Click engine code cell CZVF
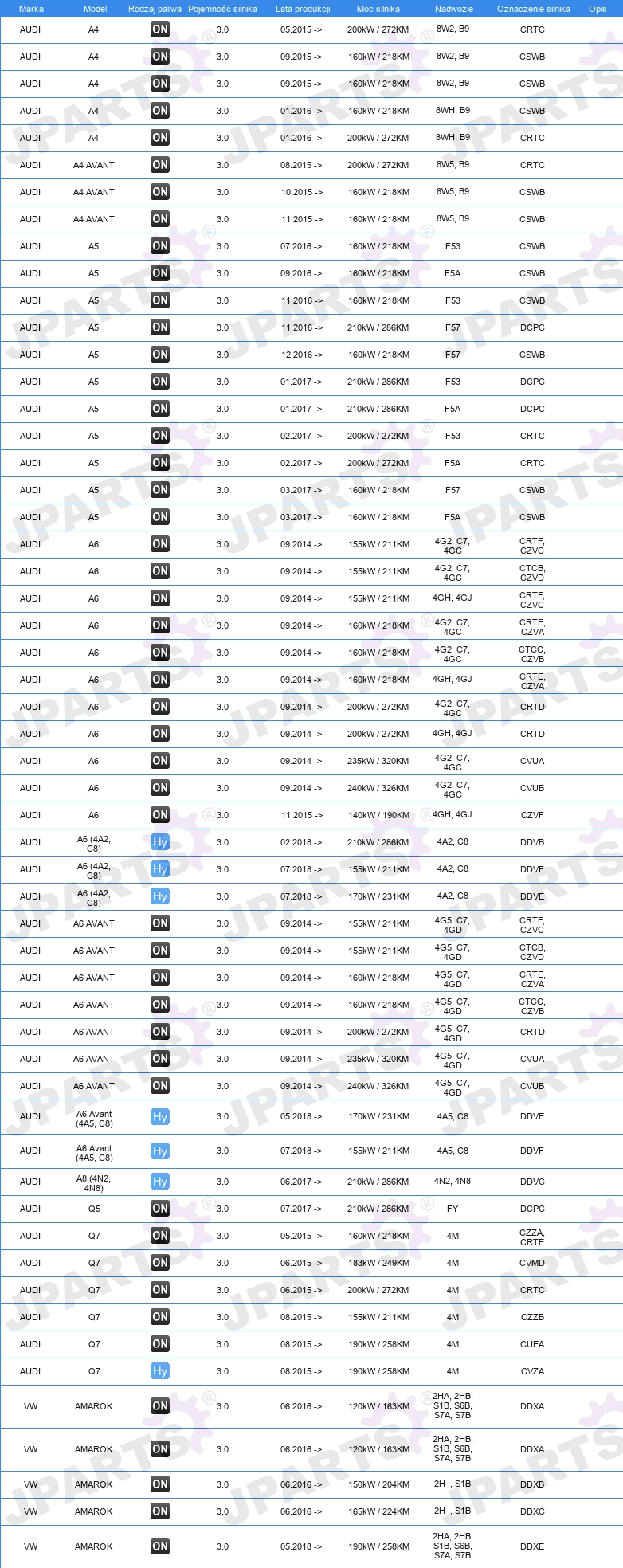This screenshot has height=1568, width=623. tap(532, 815)
